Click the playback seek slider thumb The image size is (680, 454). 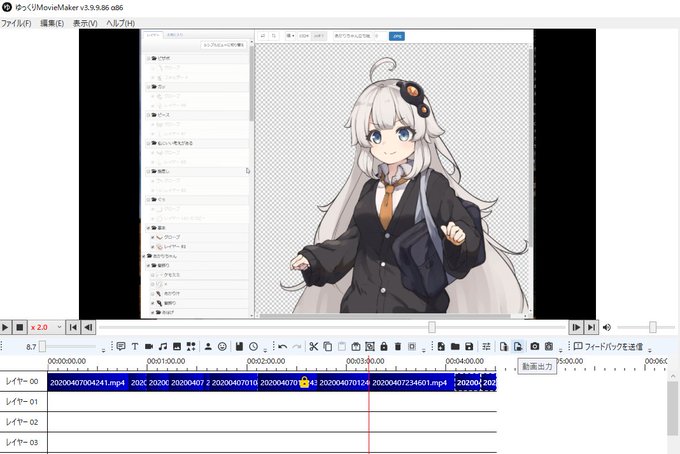[x=432, y=327]
